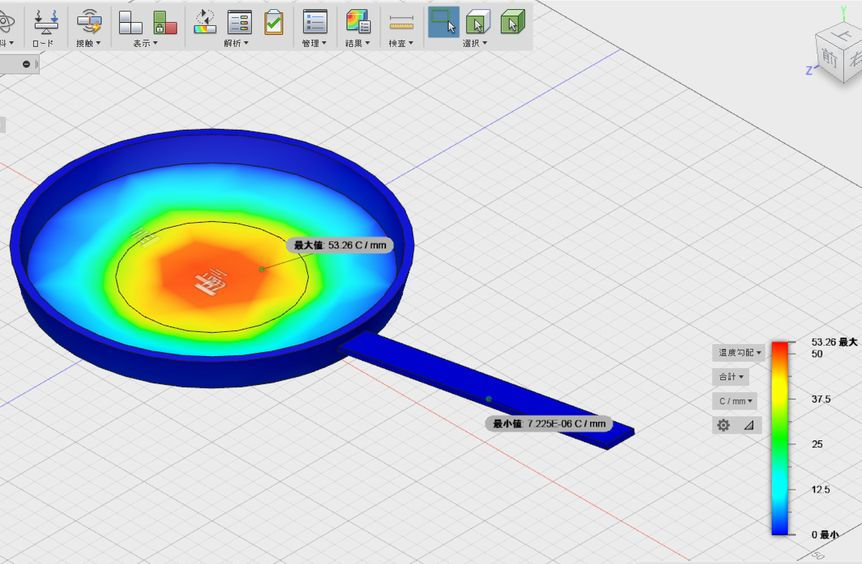This screenshot has width=862, height=564.
Task: Expand the C / mm units dropdown
Action: click(x=735, y=401)
